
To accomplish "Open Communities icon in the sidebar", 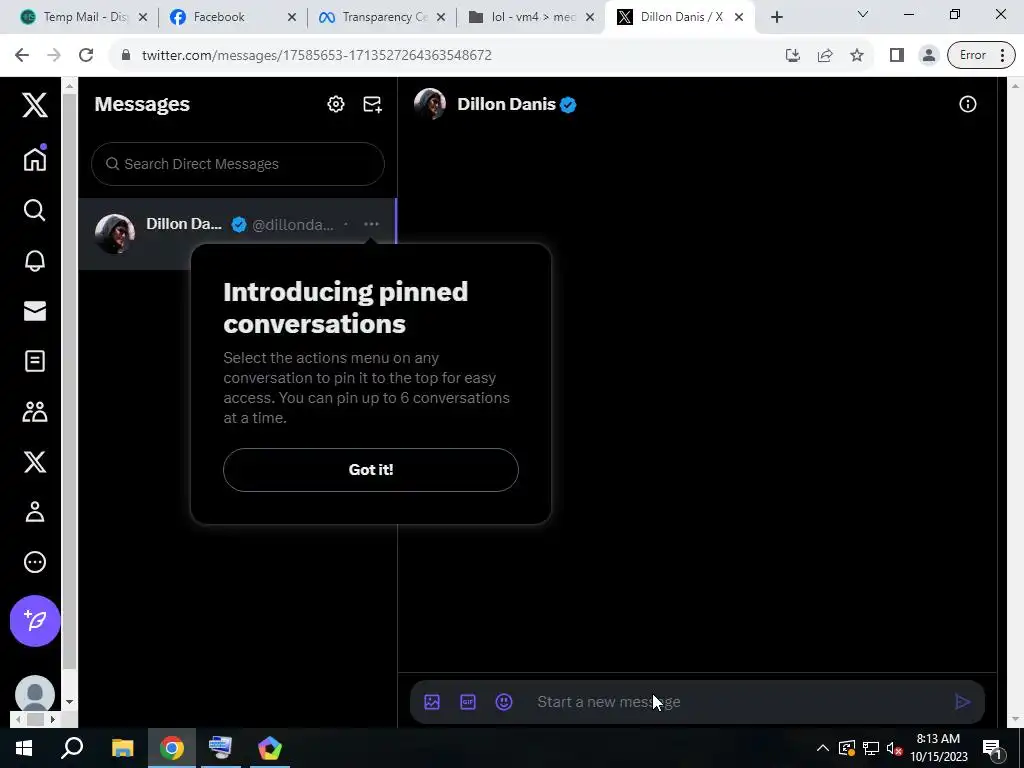I will (x=35, y=411).
